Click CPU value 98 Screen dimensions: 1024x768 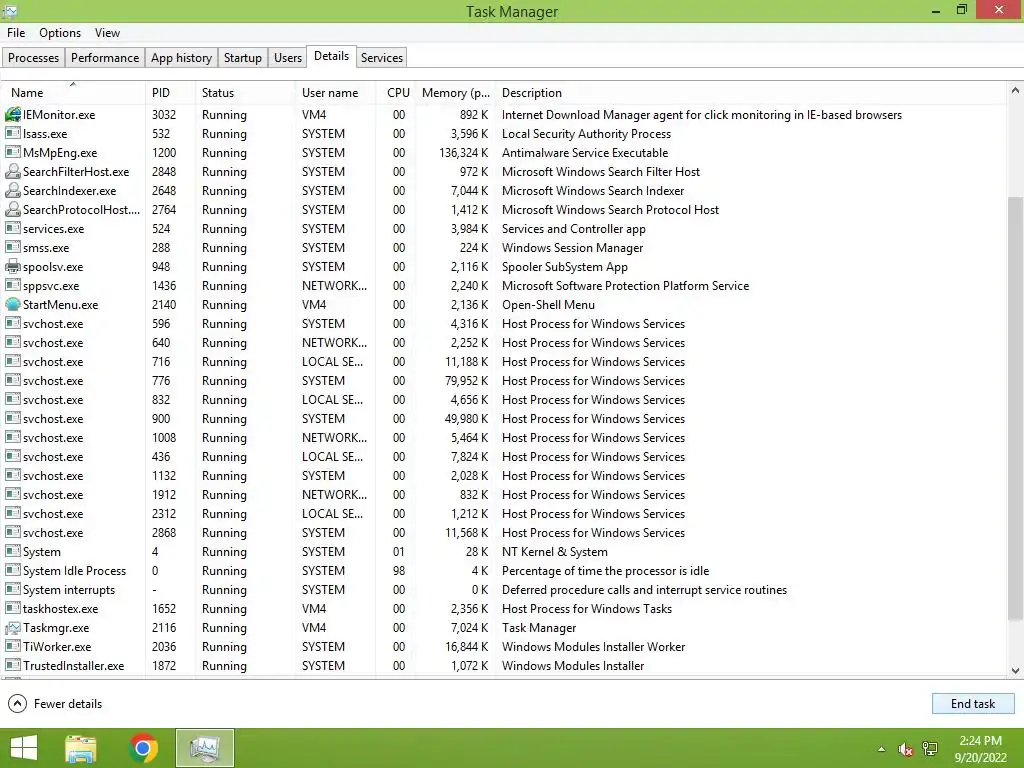coord(398,571)
